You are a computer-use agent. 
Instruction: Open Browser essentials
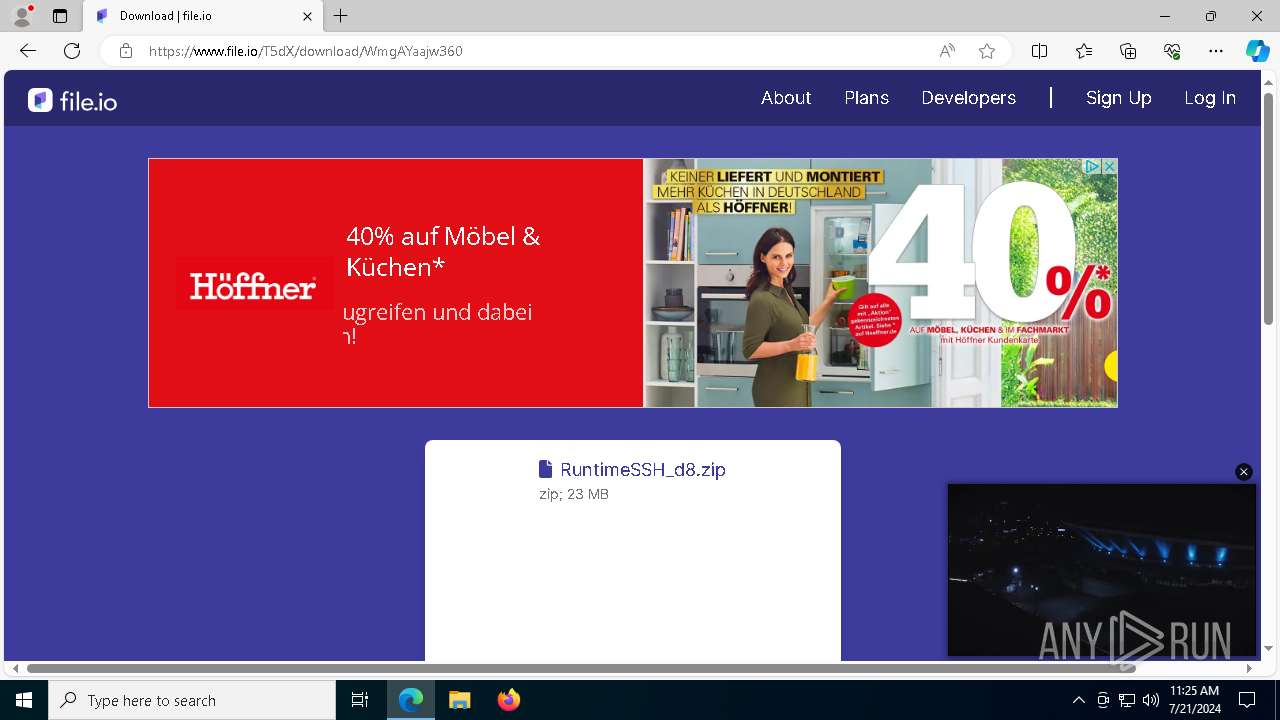coord(1172,51)
